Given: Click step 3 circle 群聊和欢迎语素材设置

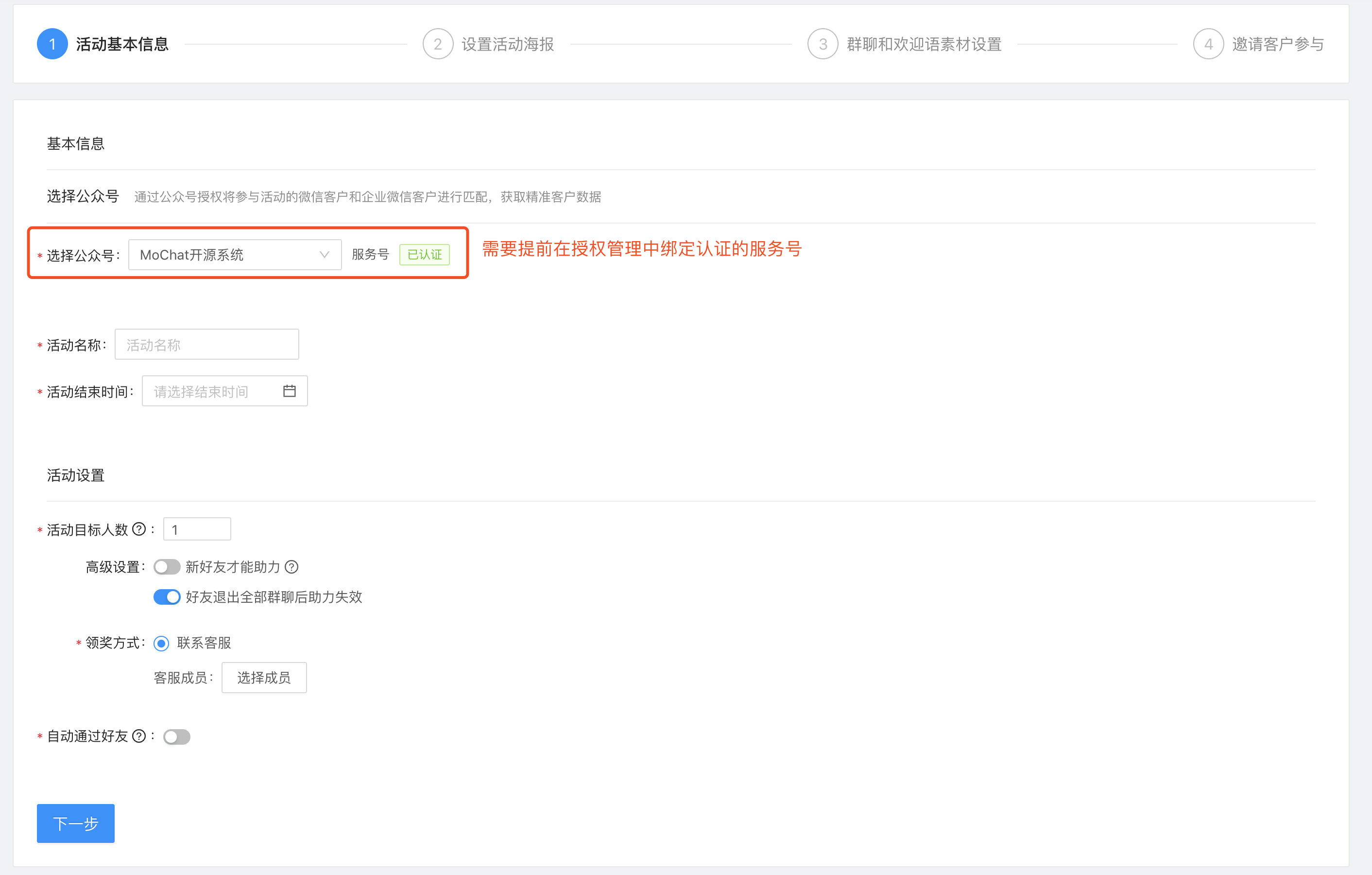Looking at the screenshot, I should 823,44.
